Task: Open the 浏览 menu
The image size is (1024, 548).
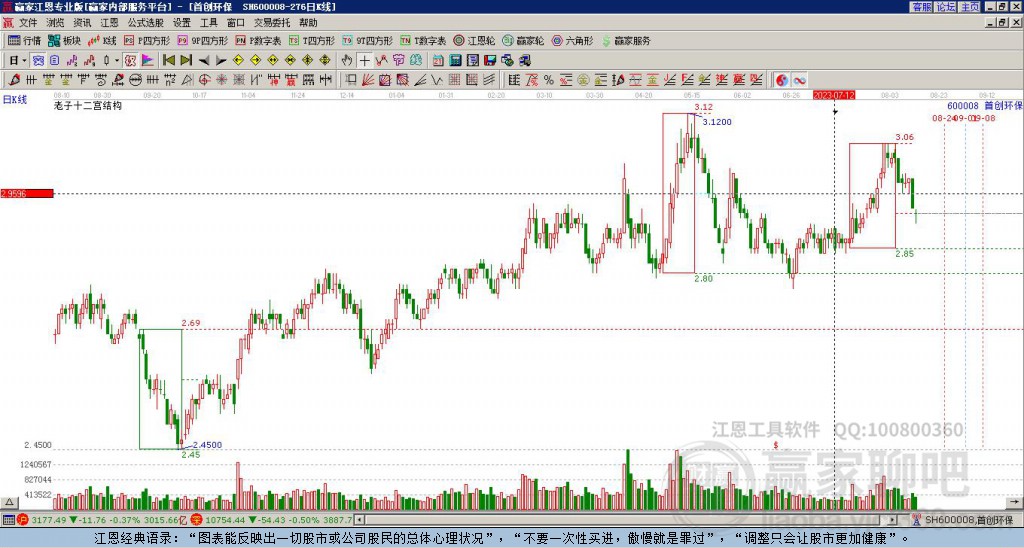Action: [x=56, y=23]
